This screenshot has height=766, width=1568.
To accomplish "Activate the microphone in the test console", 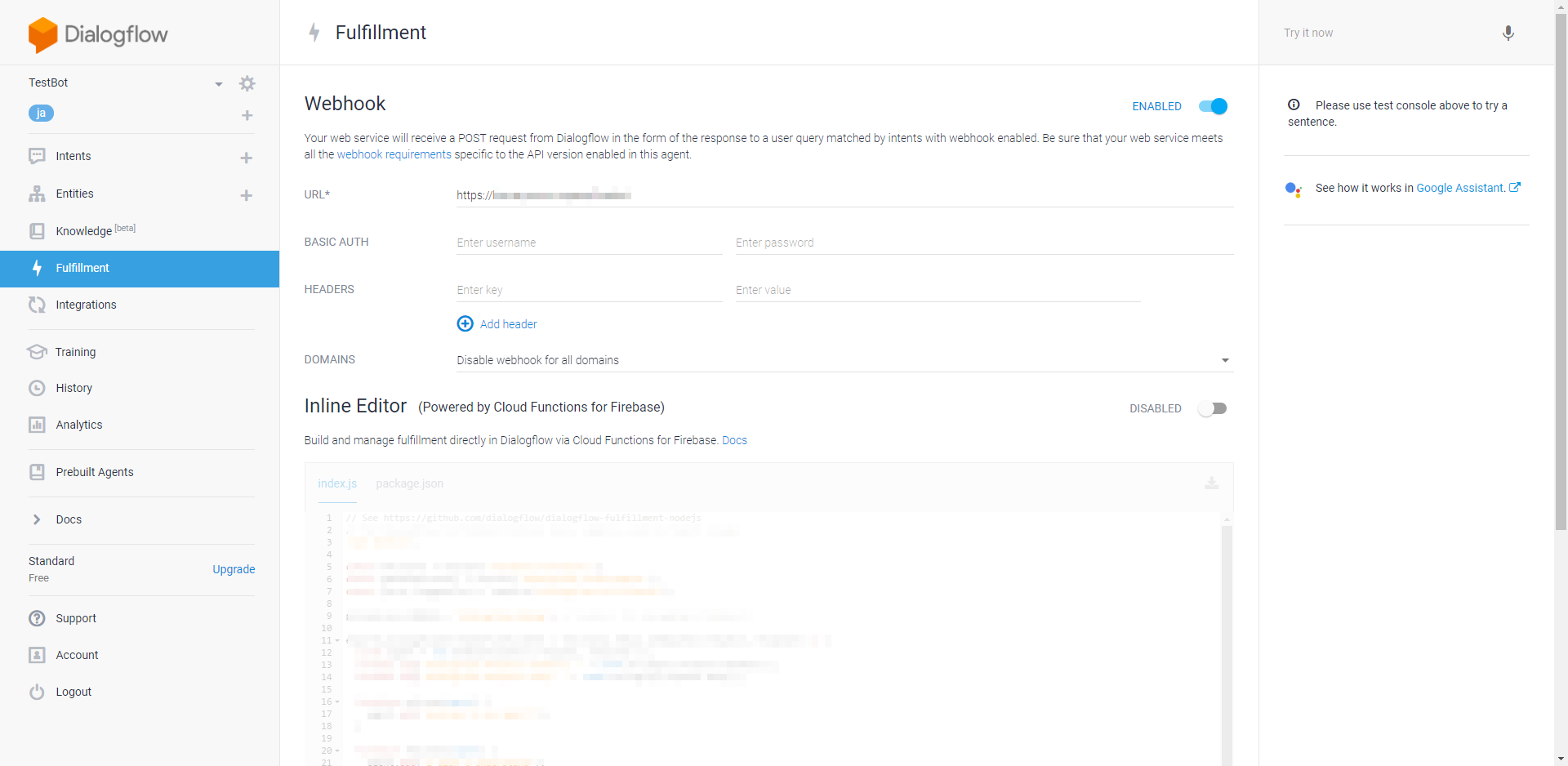I will coord(1508,33).
